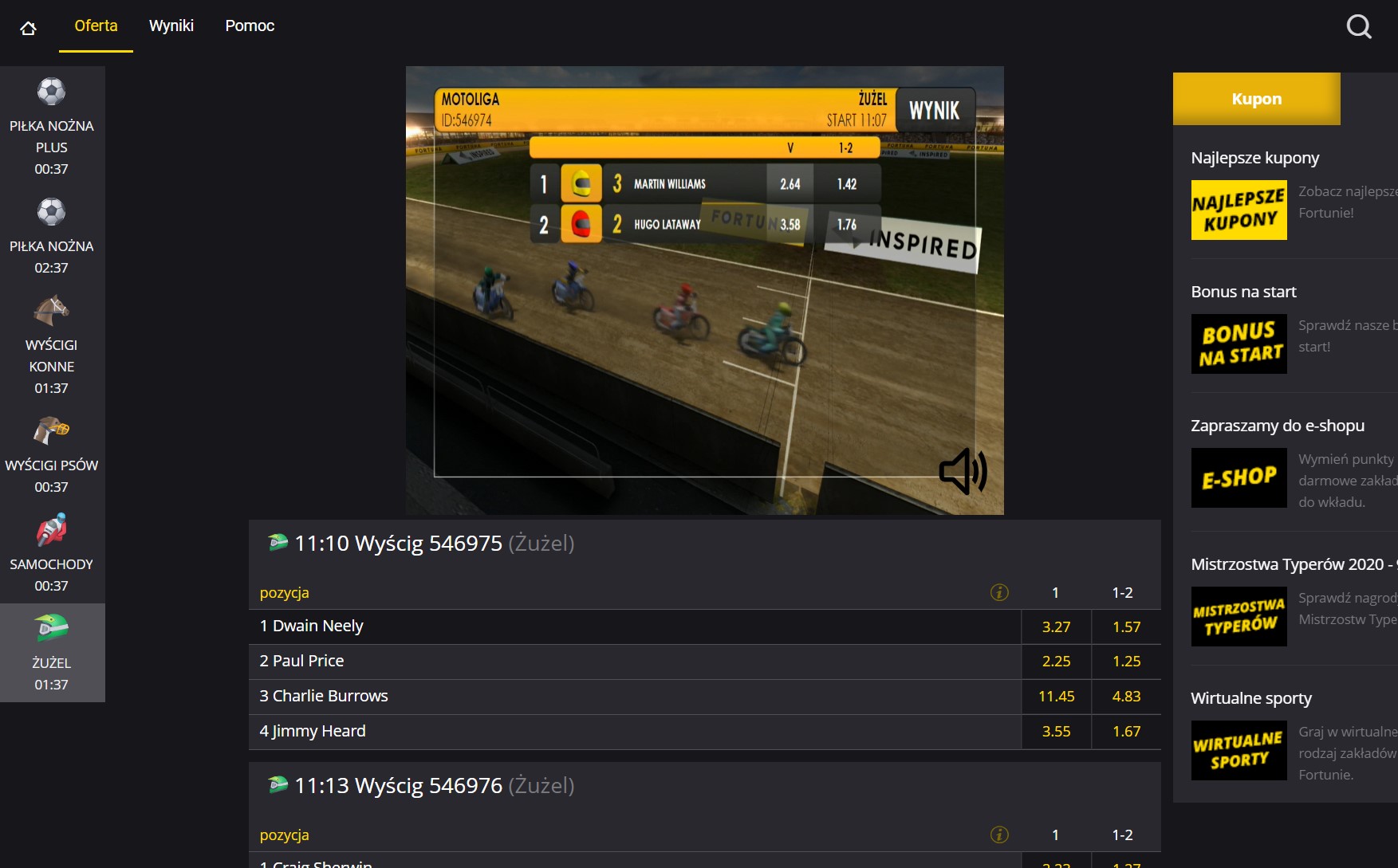
Task: Bet on Jimmy Heard 1-2 odds 1.67
Action: pos(1126,732)
